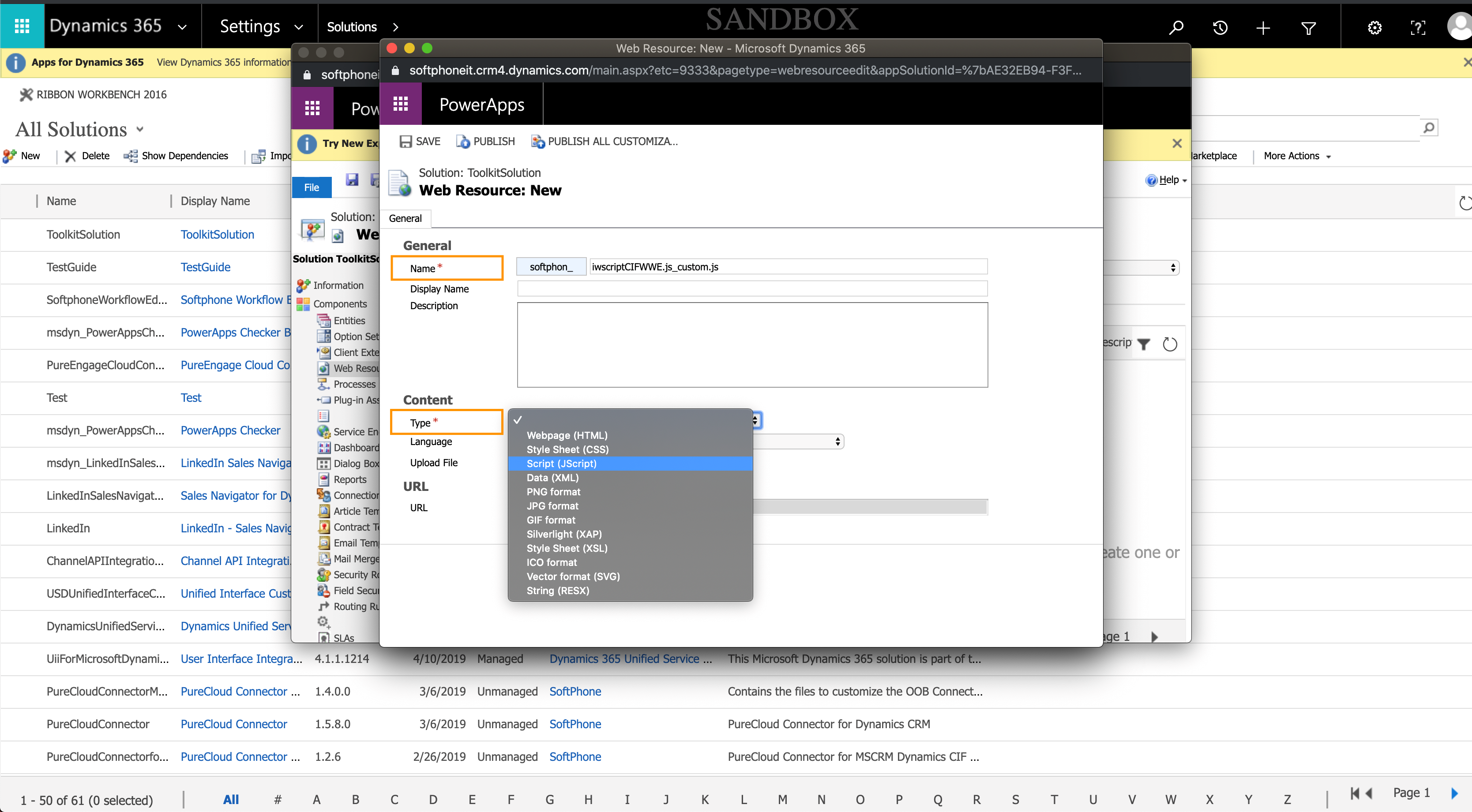Select Webpage (HTML) from type list
The width and height of the screenshot is (1472, 812).
click(630, 435)
